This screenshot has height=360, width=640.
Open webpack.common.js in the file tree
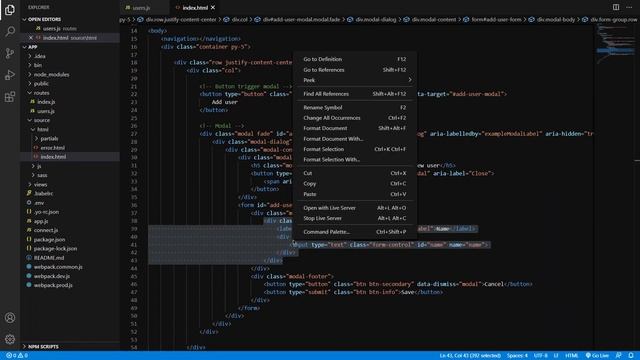58,267
